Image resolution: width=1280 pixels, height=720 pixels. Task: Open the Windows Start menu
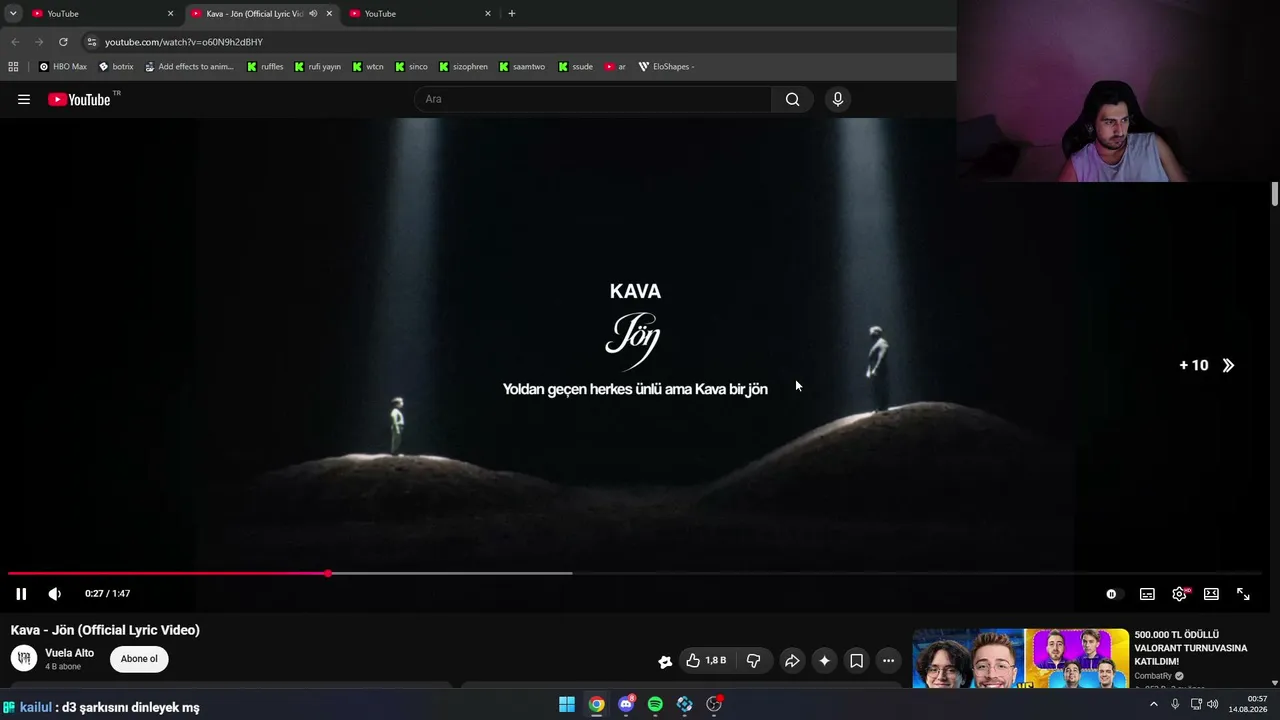pyautogui.click(x=567, y=704)
